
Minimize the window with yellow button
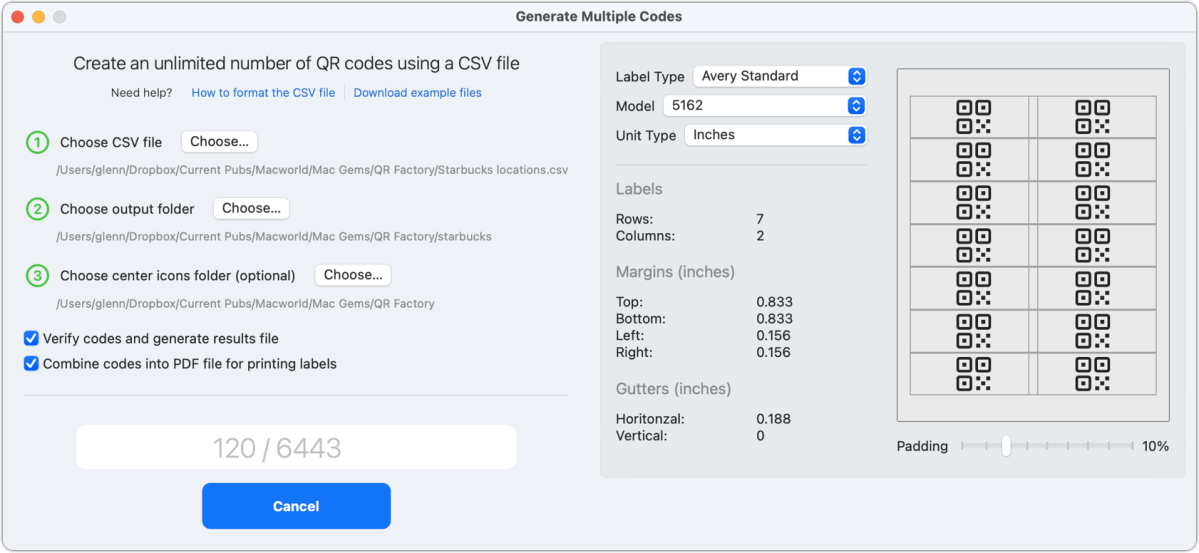(38, 17)
